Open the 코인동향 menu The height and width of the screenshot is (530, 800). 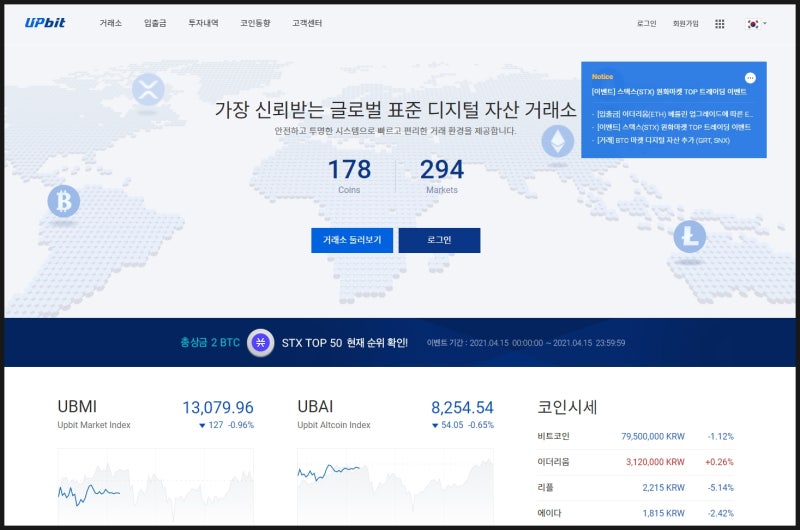point(255,23)
